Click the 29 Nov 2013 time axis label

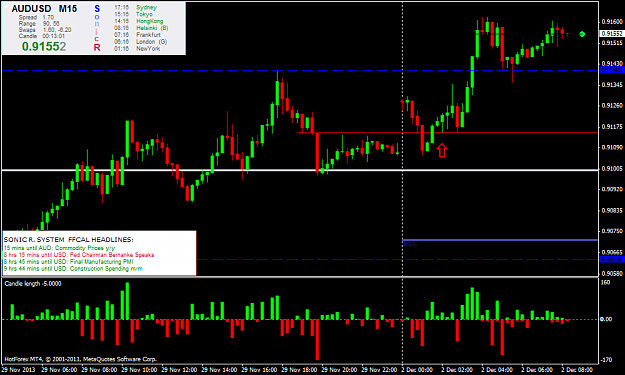point(18,370)
